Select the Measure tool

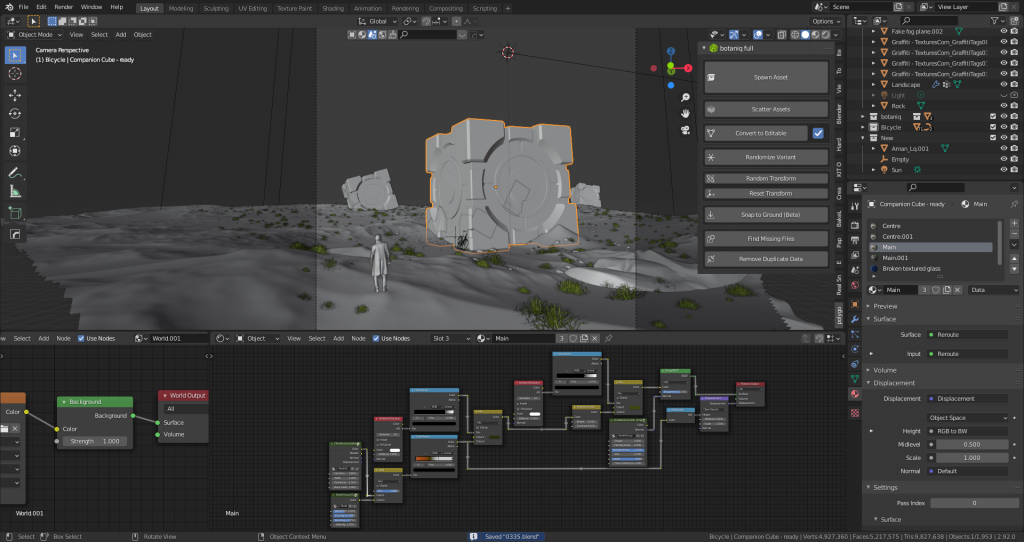coord(14,191)
